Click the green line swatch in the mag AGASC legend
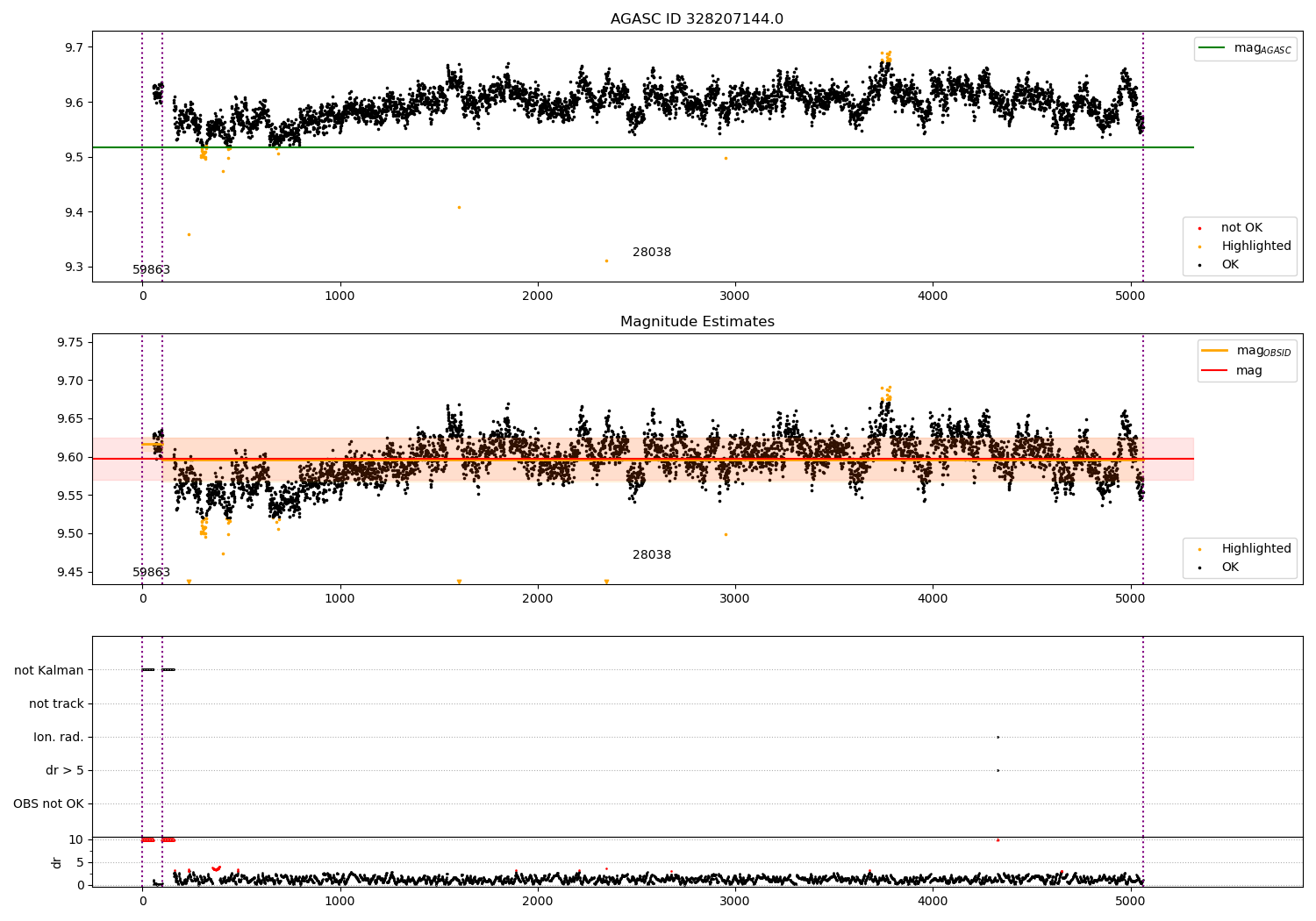Image resolution: width=1316 pixels, height=921 pixels. click(x=1213, y=48)
